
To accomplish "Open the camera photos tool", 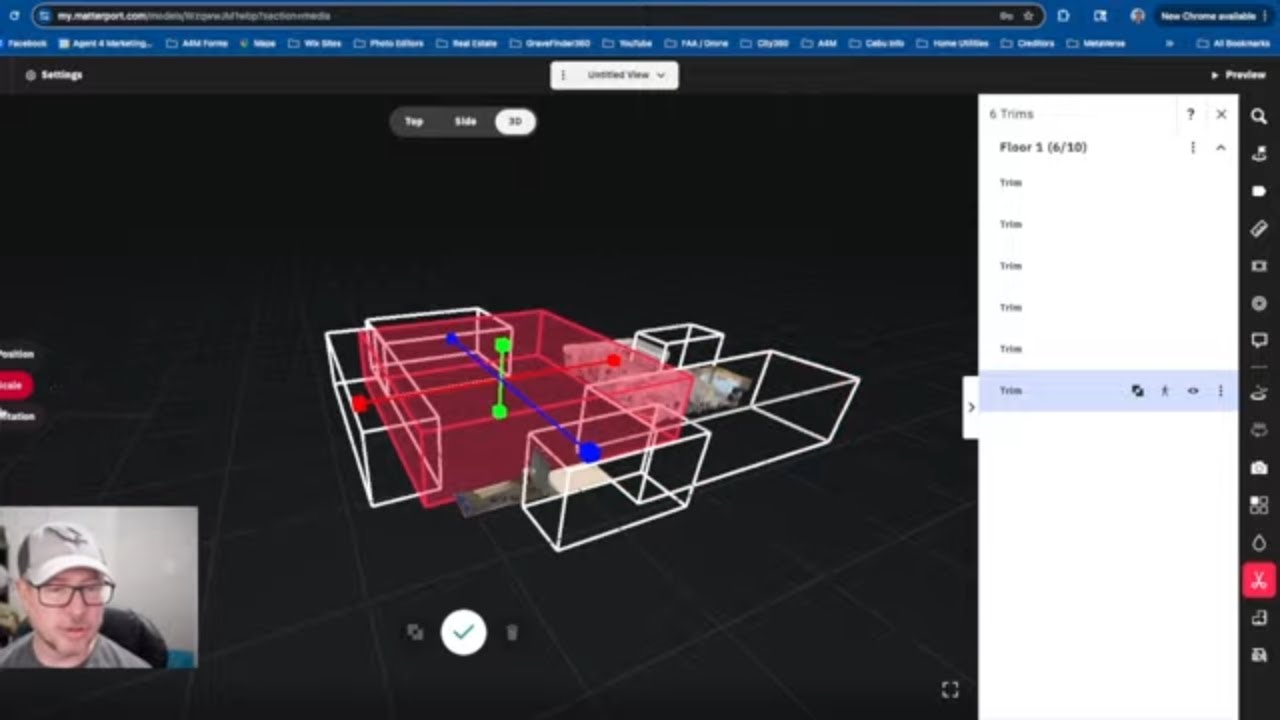I will click(1259, 467).
